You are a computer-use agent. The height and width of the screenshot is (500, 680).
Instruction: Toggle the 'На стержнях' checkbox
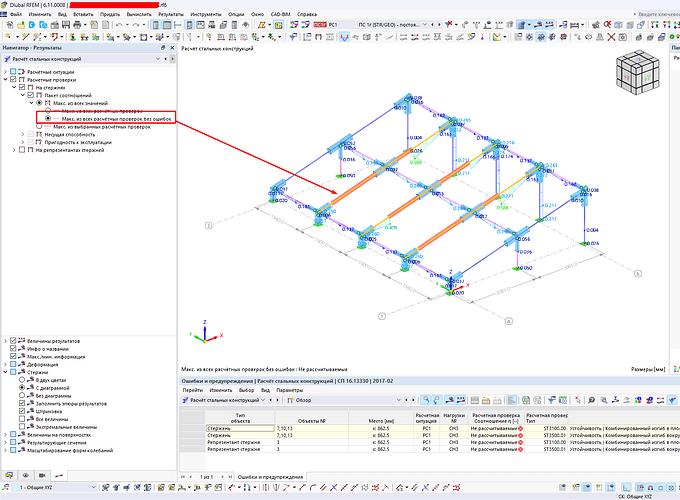[x=22, y=87]
